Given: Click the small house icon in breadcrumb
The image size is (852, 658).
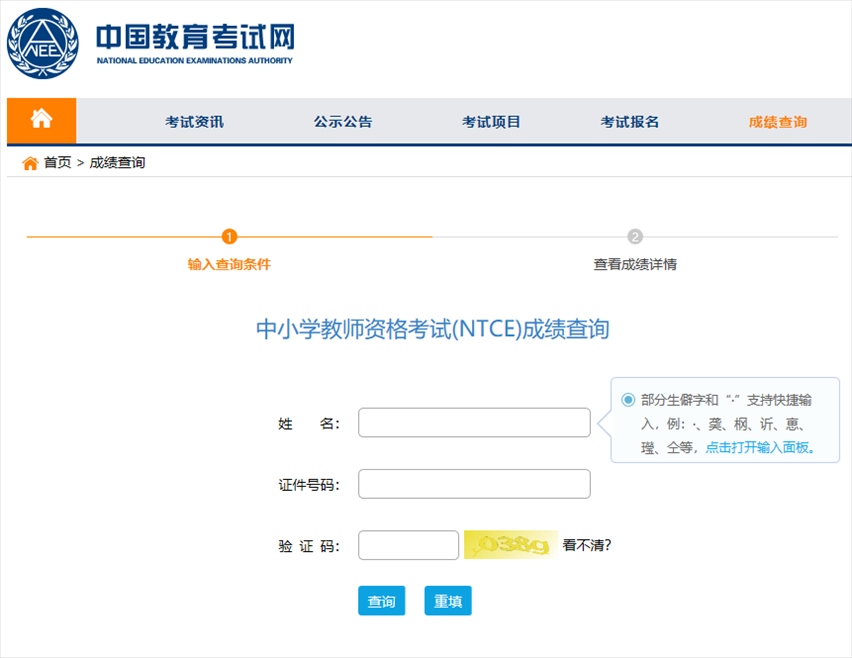Looking at the screenshot, I should tap(30, 163).
